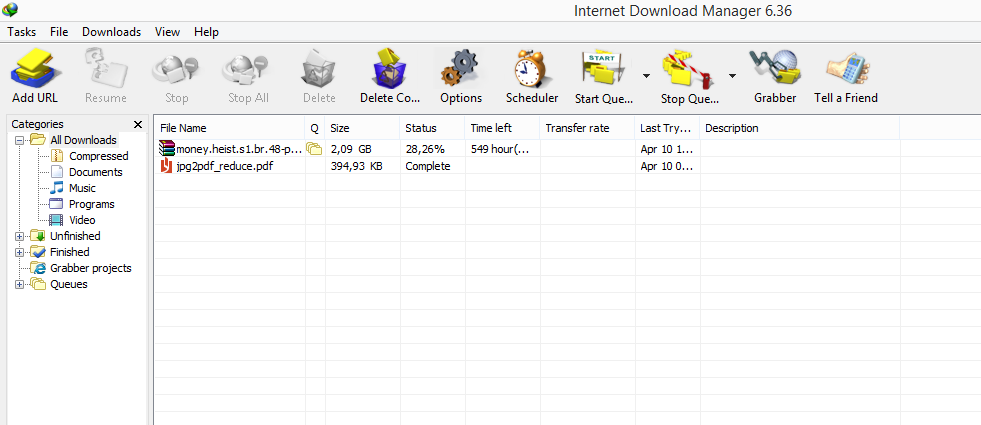The image size is (981, 425).
Task: Click the IDM application logo icon
Action: [x=10, y=9]
